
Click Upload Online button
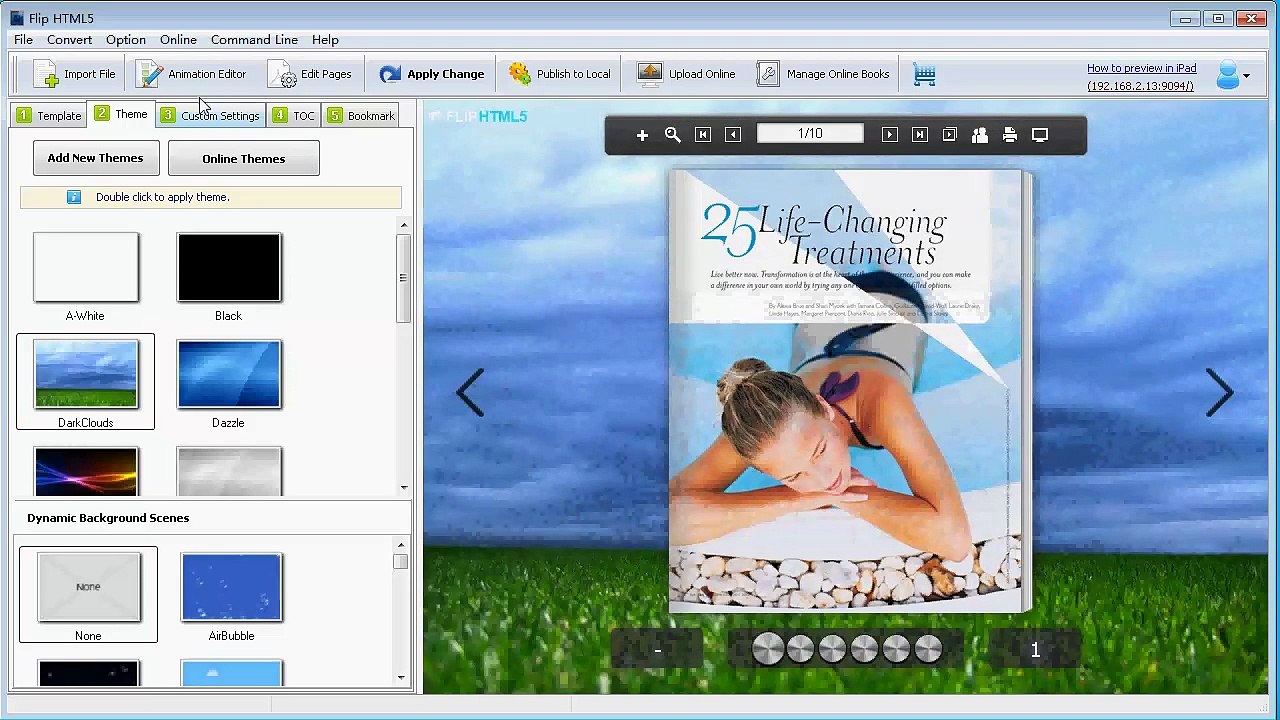point(686,74)
